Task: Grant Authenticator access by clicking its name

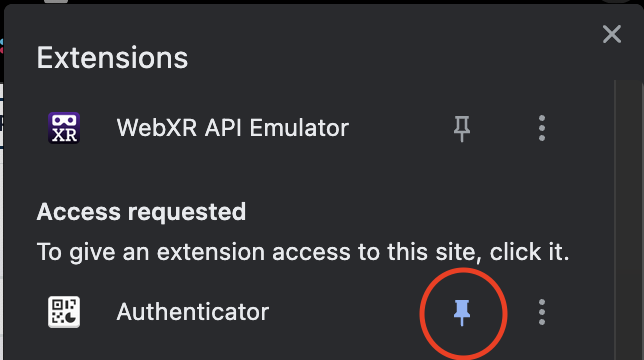Action: point(193,312)
